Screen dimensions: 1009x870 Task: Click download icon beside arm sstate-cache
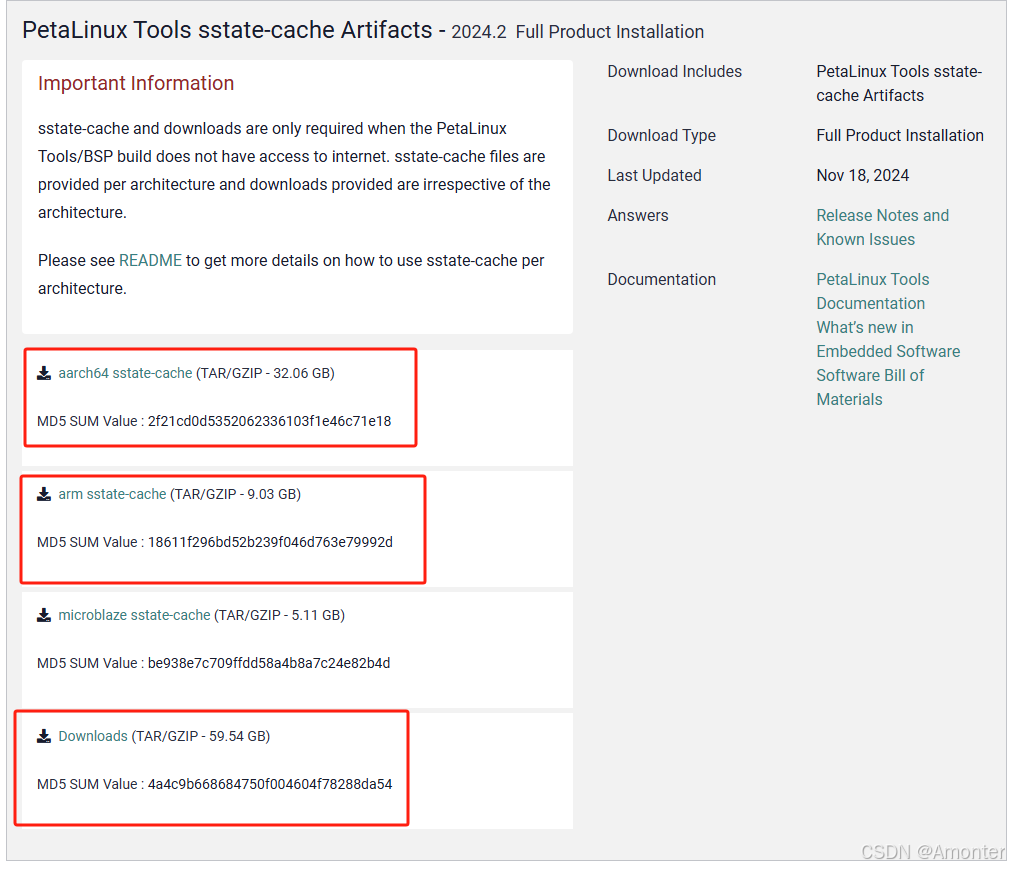click(44, 494)
